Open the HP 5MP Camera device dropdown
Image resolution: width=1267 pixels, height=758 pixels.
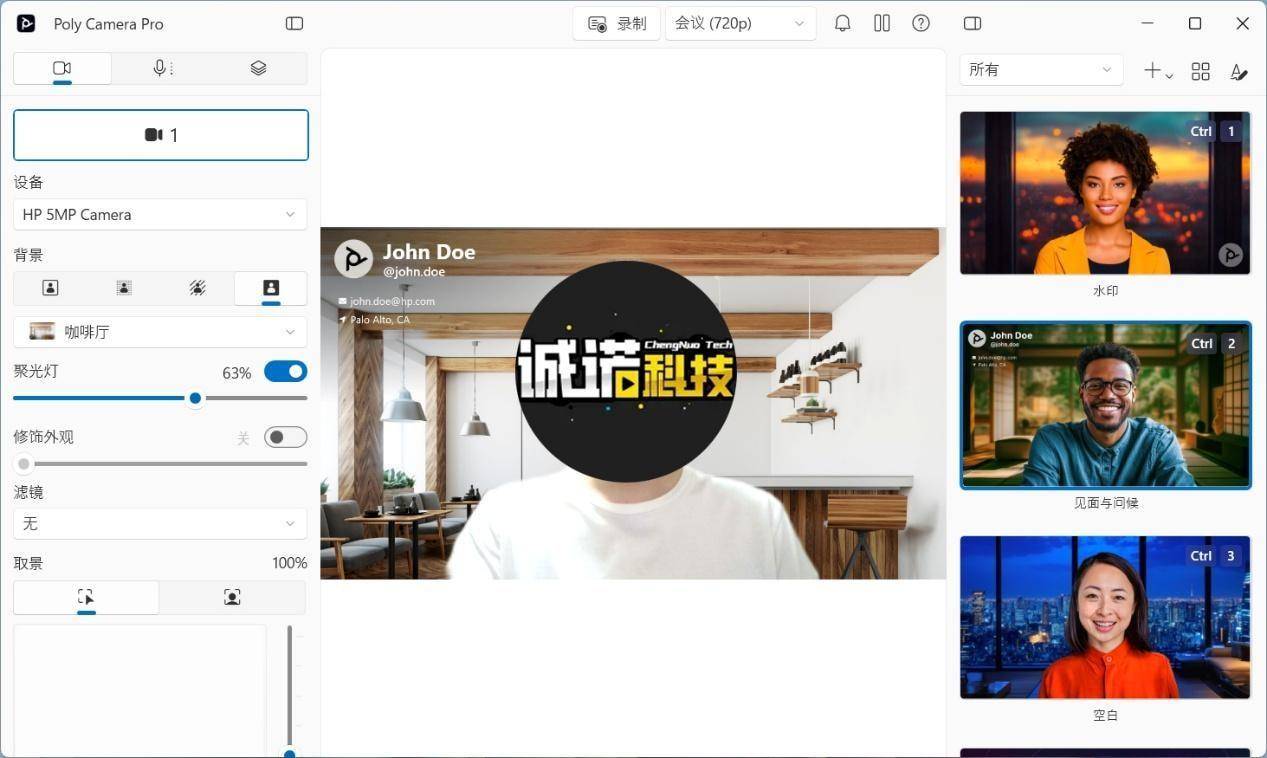coord(160,214)
